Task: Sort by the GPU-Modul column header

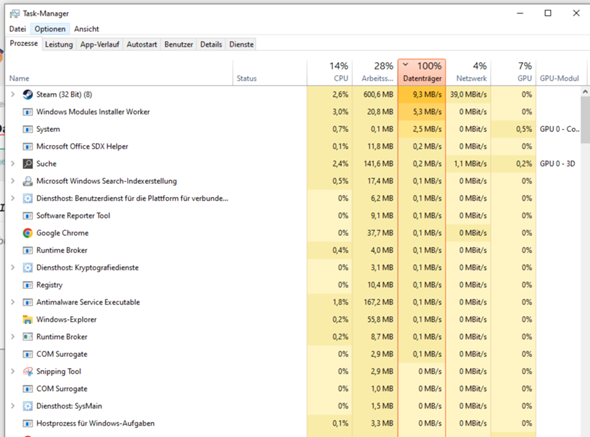Action: (560, 73)
